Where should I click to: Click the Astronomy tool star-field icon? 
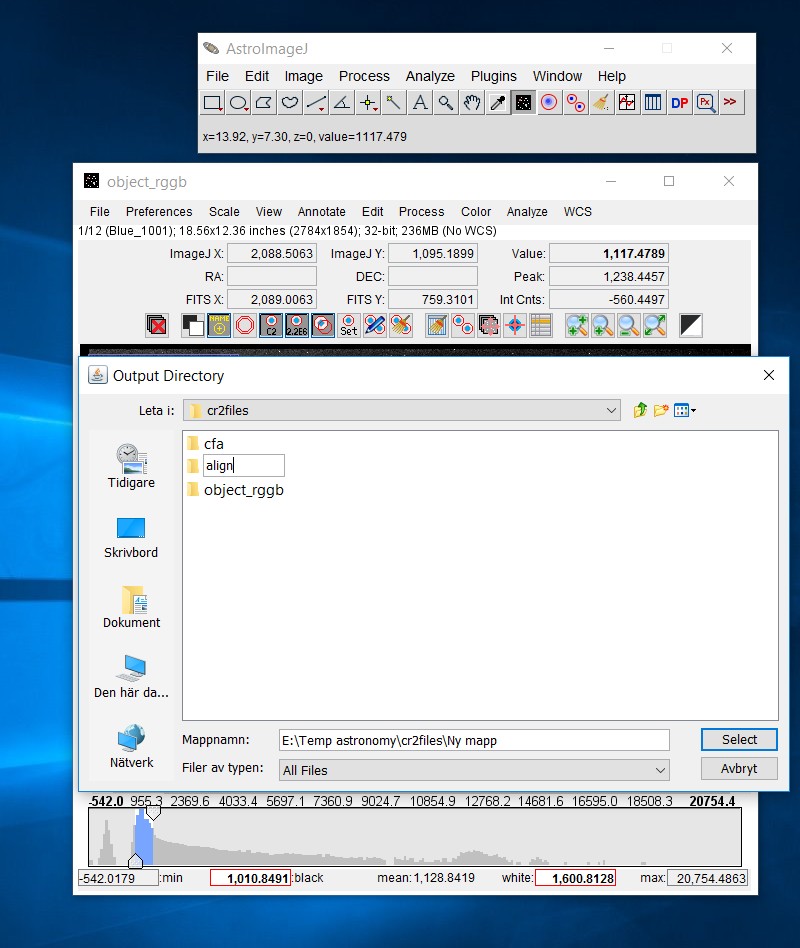[524, 103]
